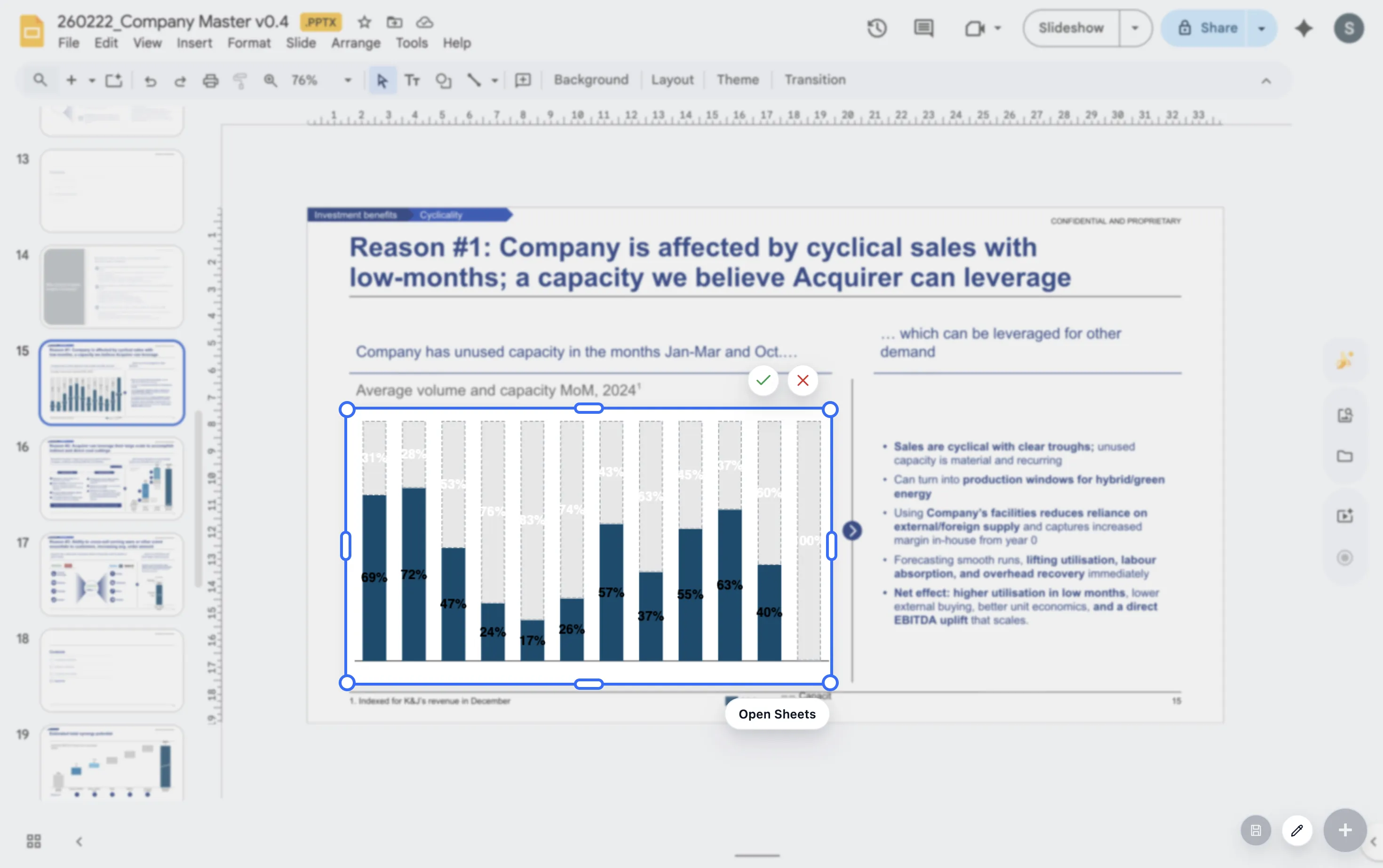1383x868 pixels.
Task: Click the Zoom magnifier icon
Action: tap(270, 80)
